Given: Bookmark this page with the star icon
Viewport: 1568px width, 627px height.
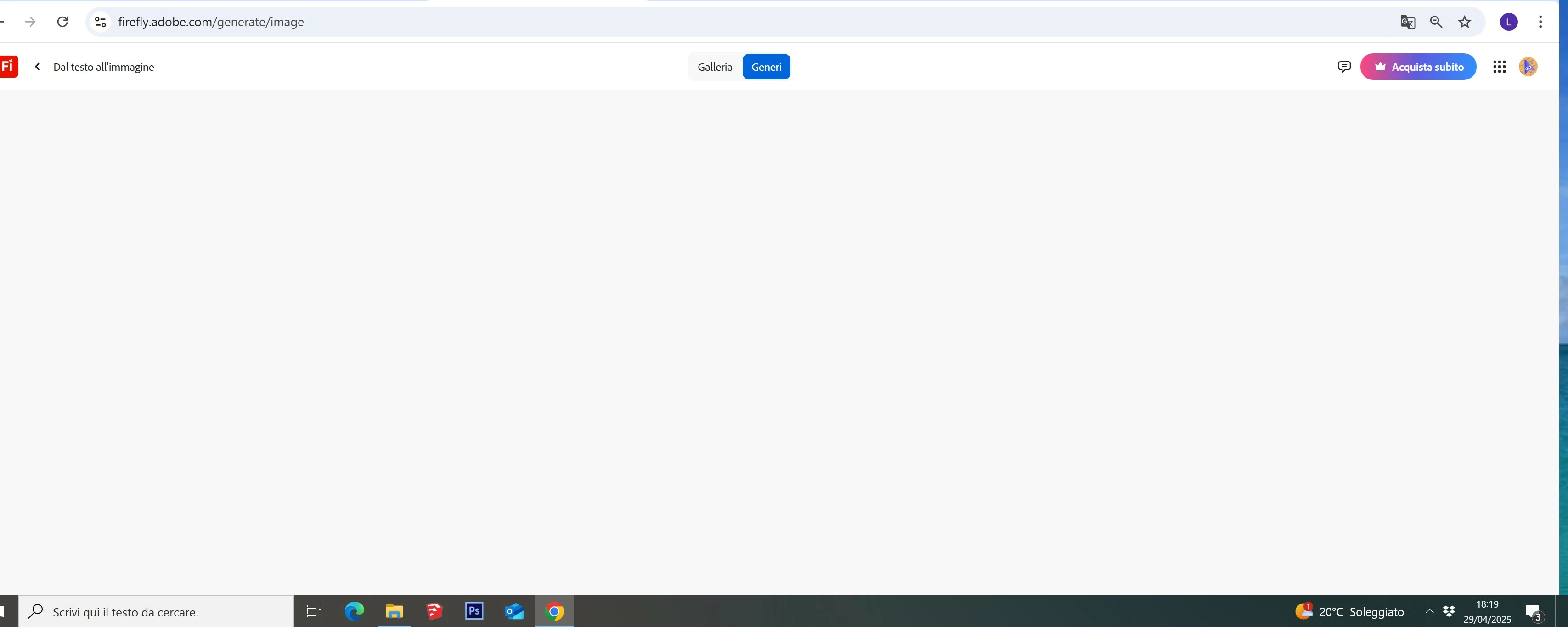Looking at the screenshot, I should [1465, 22].
